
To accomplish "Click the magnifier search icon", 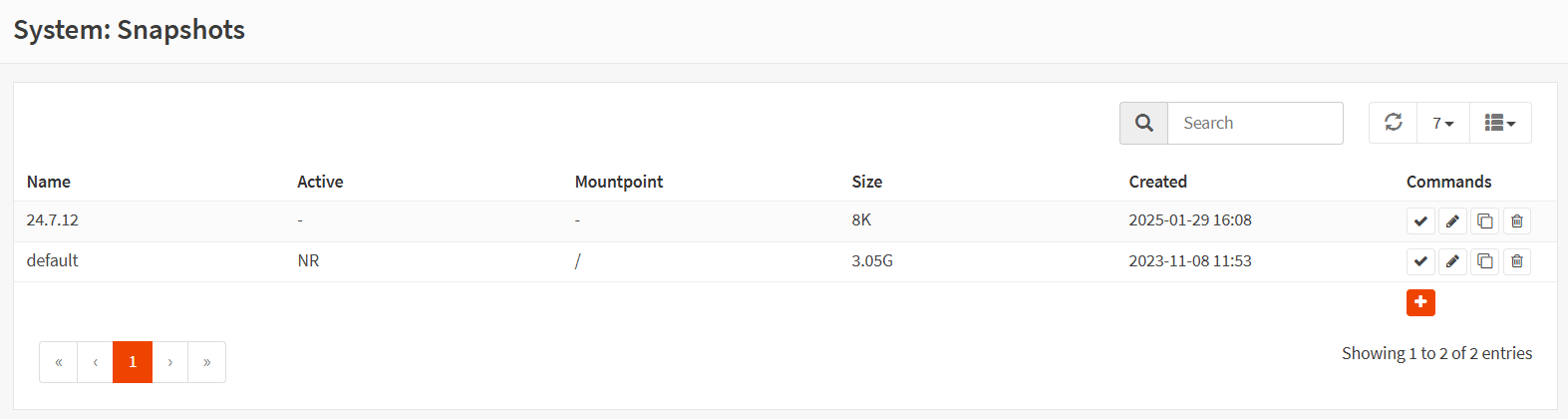I will [1143, 123].
